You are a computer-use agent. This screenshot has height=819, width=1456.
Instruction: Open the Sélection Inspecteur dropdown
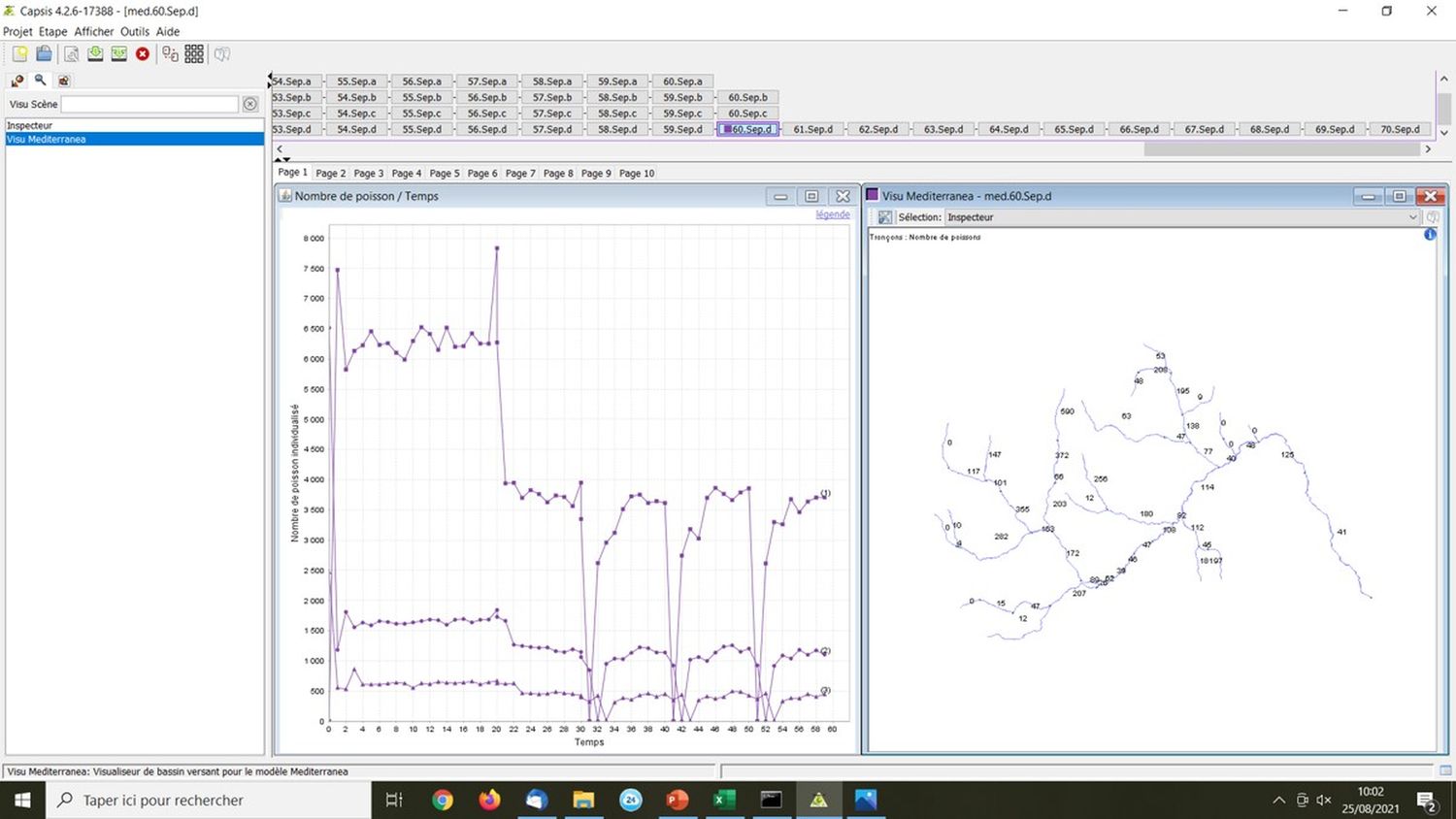coord(1412,217)
